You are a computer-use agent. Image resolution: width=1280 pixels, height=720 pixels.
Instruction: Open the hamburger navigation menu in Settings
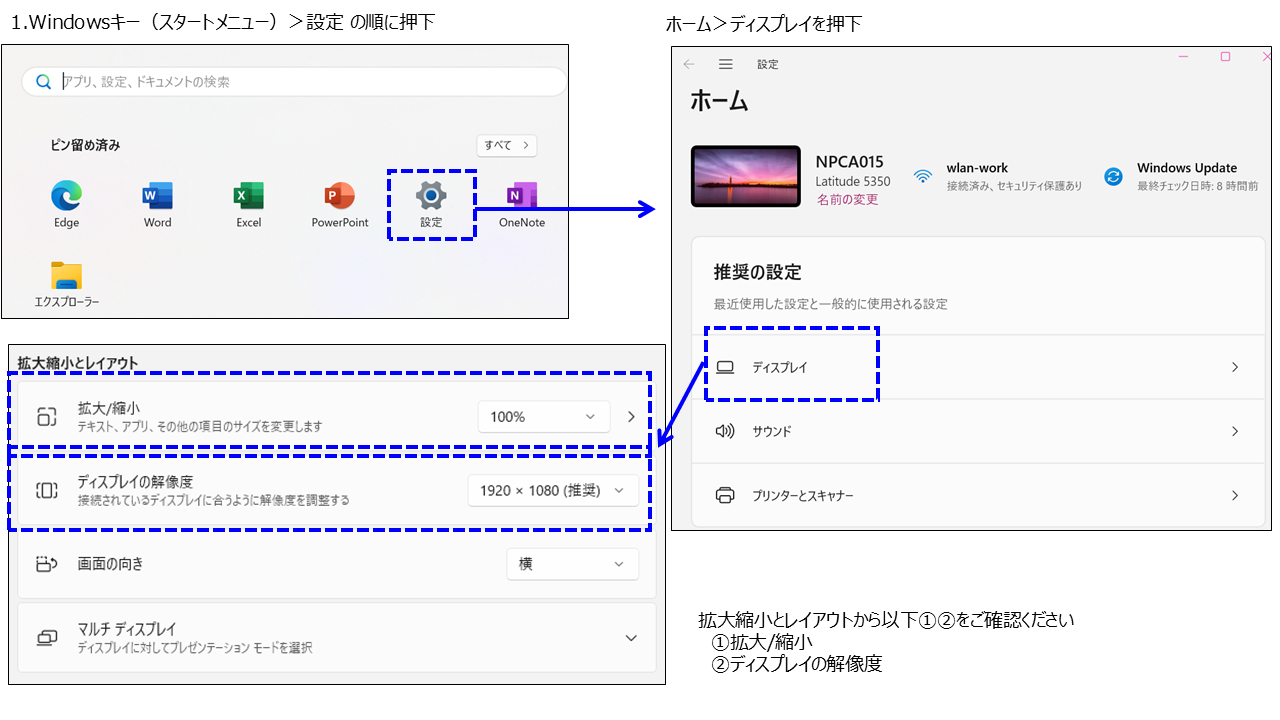pos(726,64)
